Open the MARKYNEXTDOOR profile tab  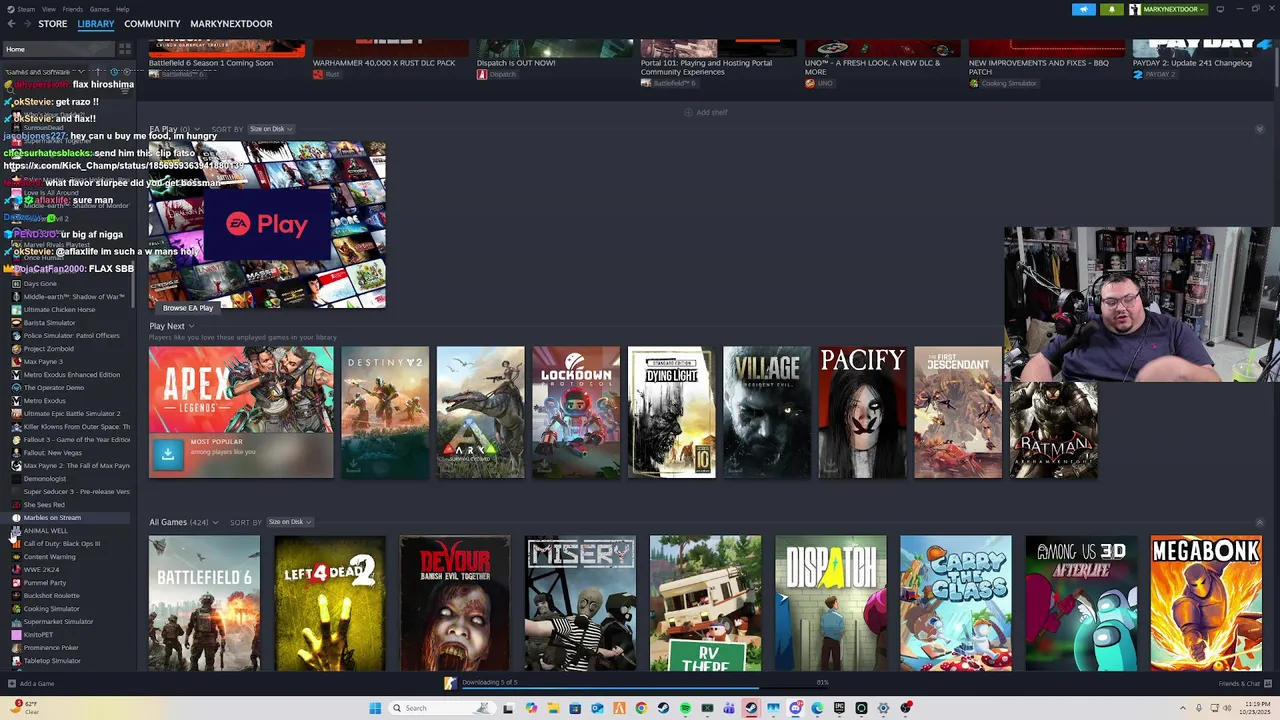(231, 24)
